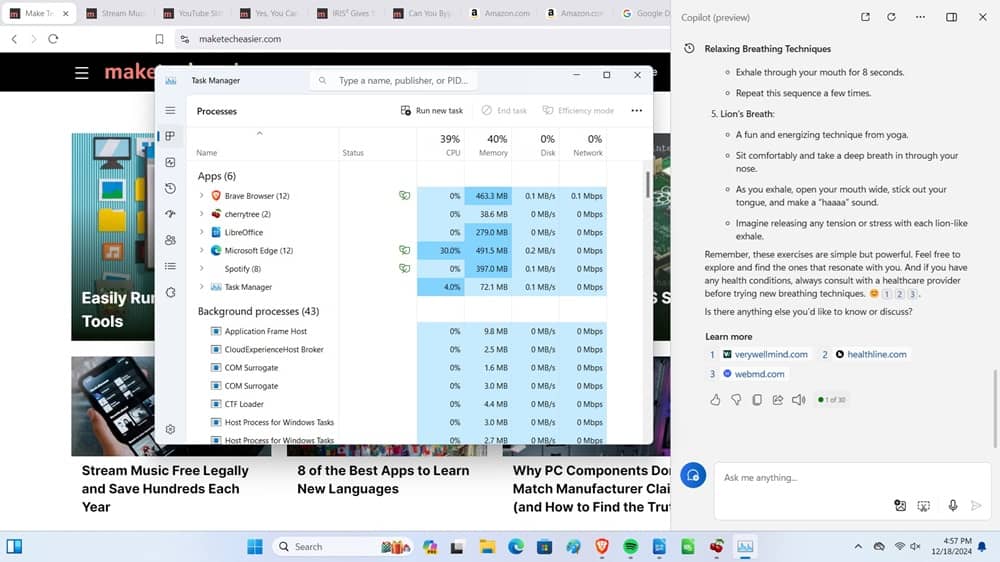The image size is (1000, 562).
Task: Click Run new task button
Action: (x=432, y=111)
